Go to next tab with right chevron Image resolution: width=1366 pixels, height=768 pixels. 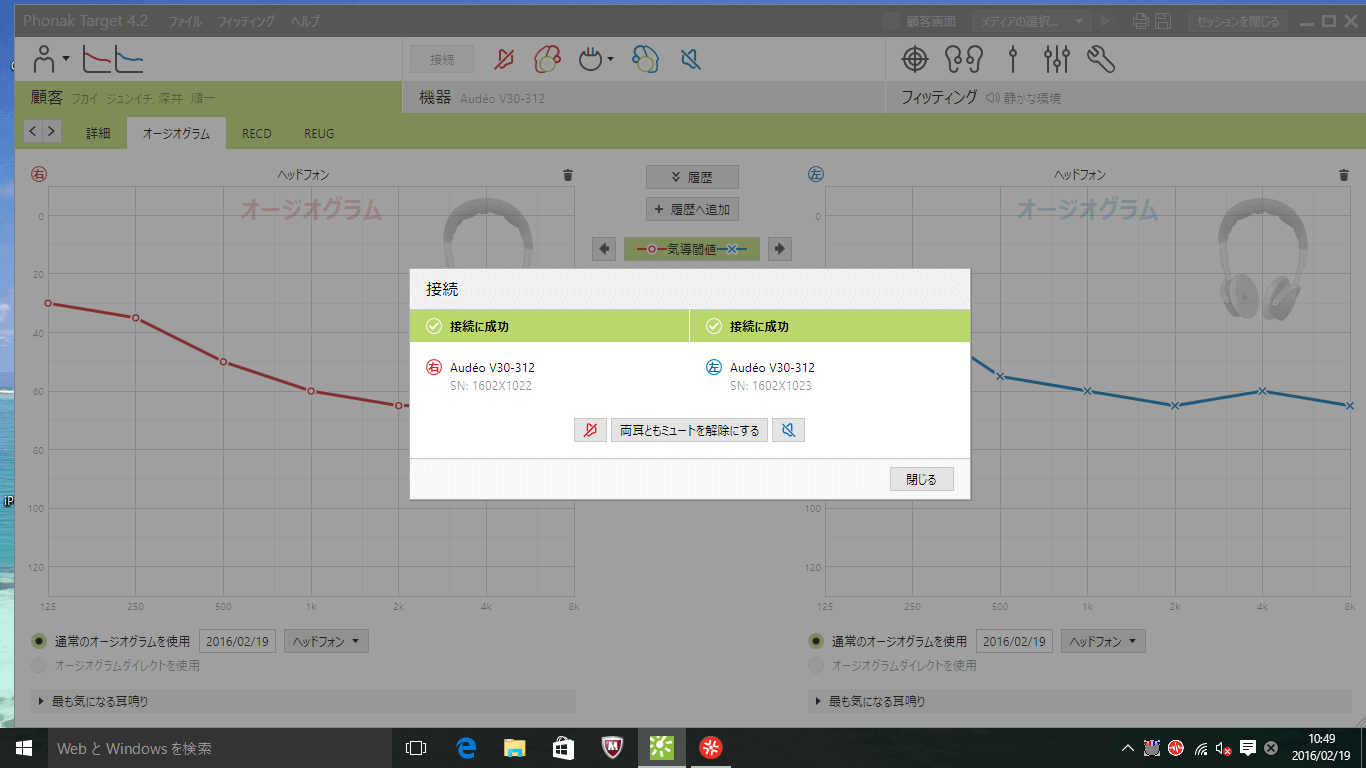(51, 131)
